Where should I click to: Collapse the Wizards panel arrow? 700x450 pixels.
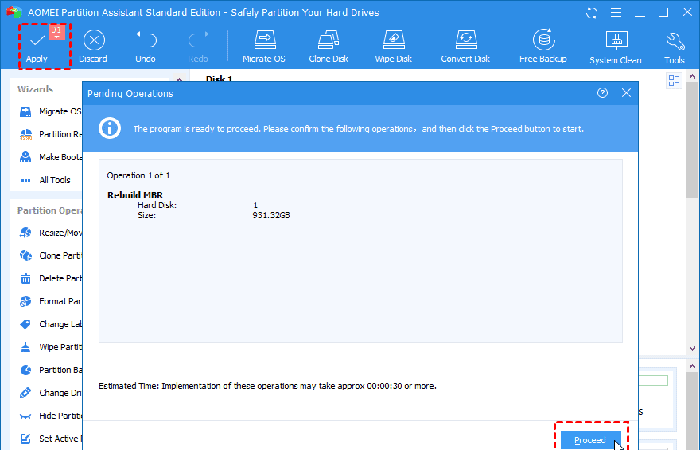click(179, 80)
